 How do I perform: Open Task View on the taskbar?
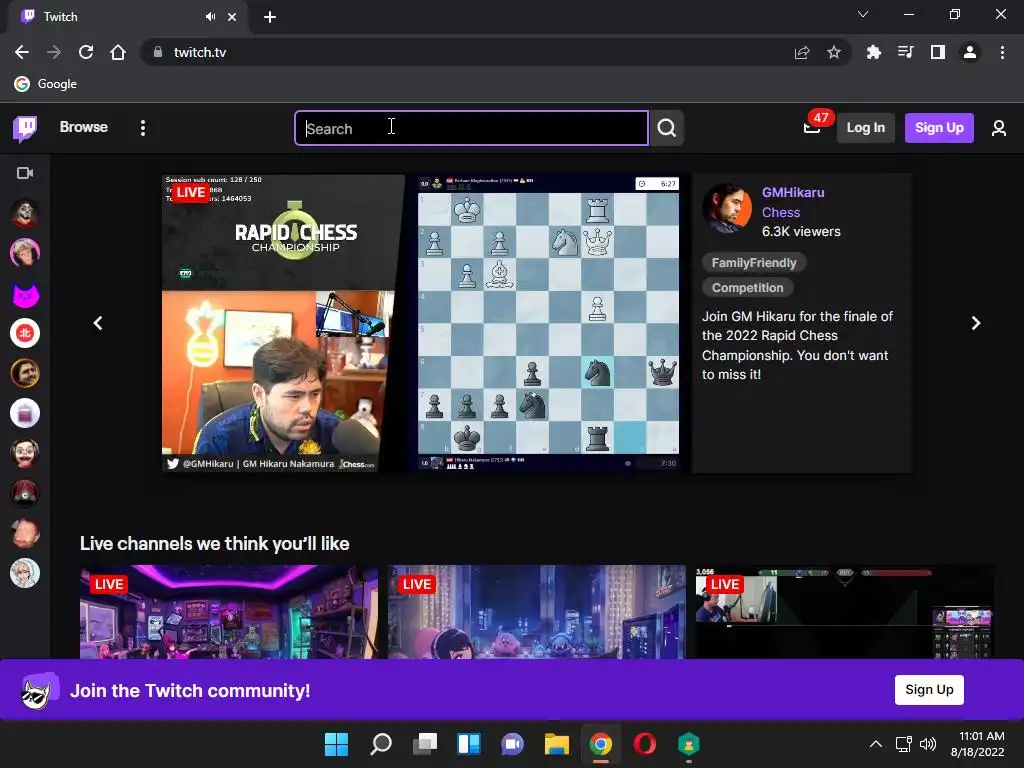[x=424, y=744]
